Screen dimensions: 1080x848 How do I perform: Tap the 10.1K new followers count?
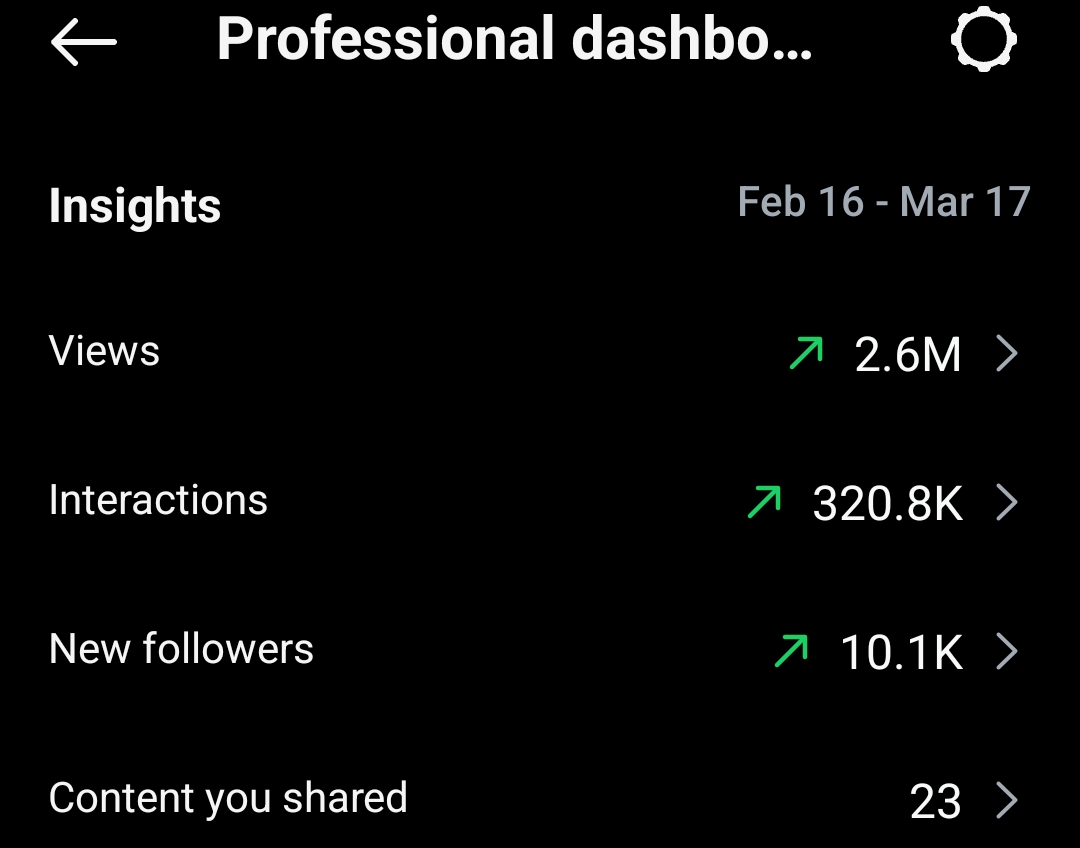click(x=902, y=653)
